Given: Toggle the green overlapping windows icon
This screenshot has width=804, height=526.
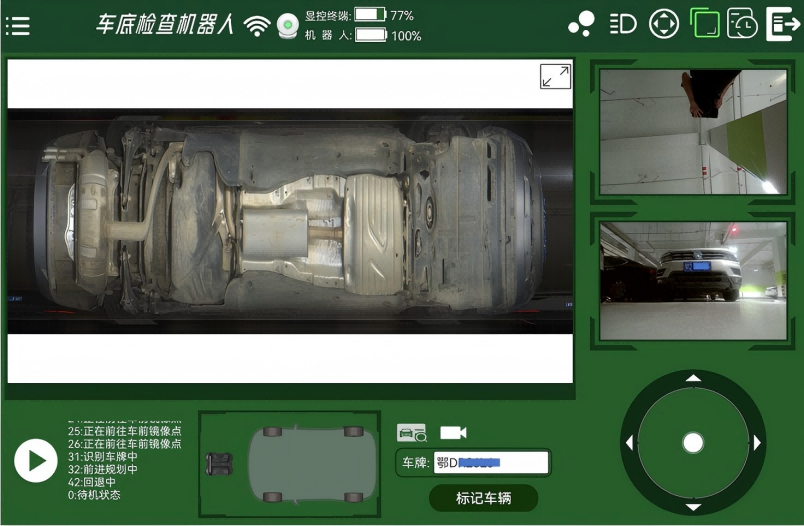Looking at the screenshot, I should pos(705,24).
